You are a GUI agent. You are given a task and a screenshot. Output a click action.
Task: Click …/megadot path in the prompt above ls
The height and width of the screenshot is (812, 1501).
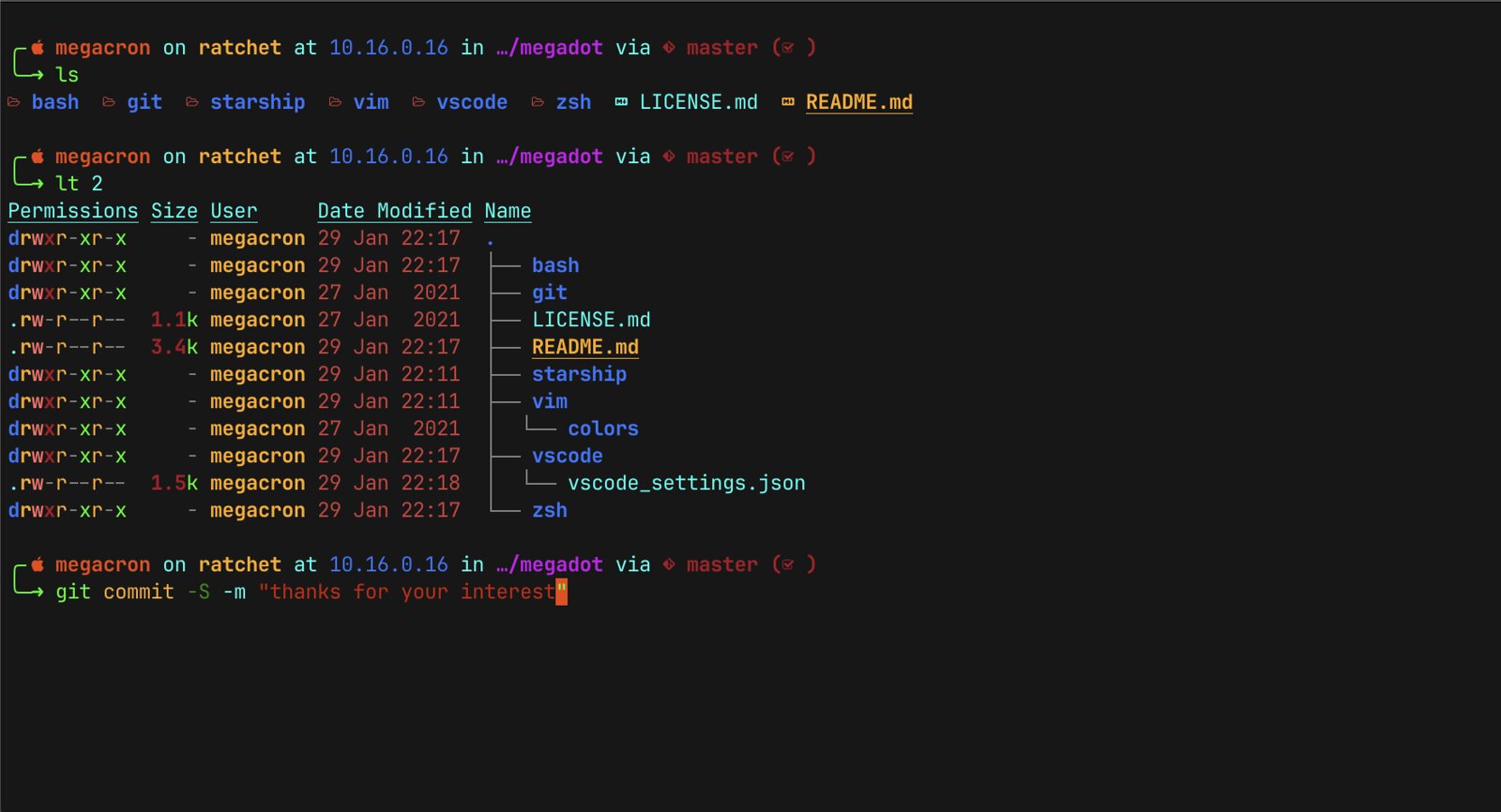[550, 48]
